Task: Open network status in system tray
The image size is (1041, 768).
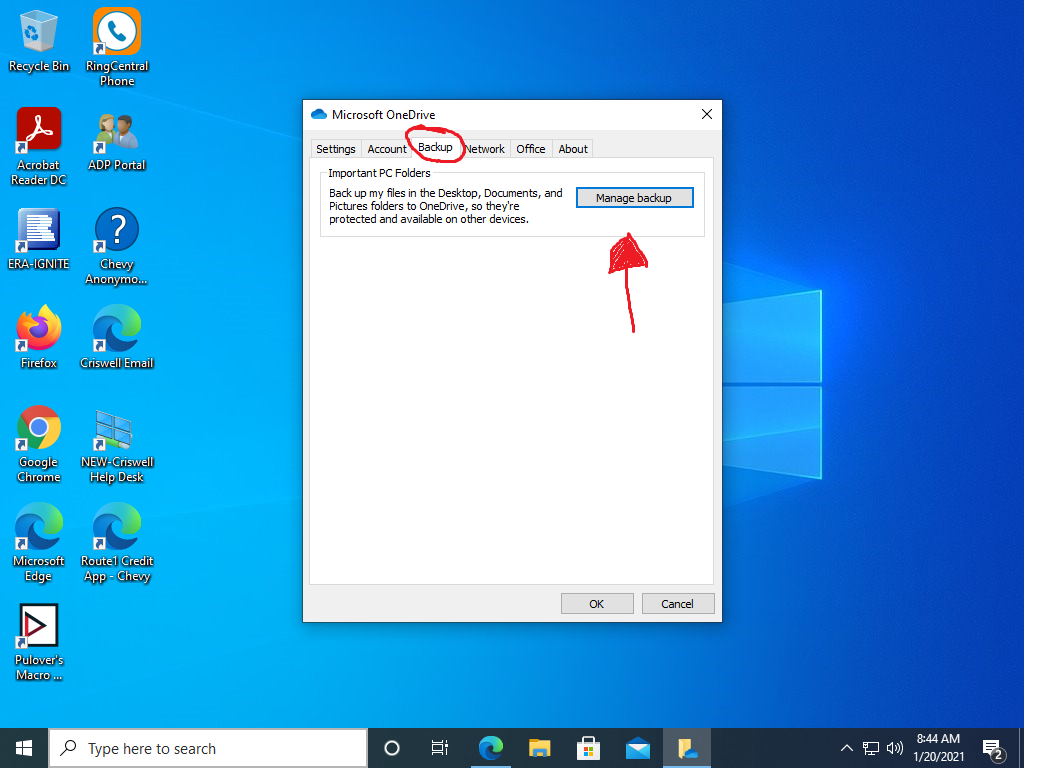Action: click(x=870, y=749)
